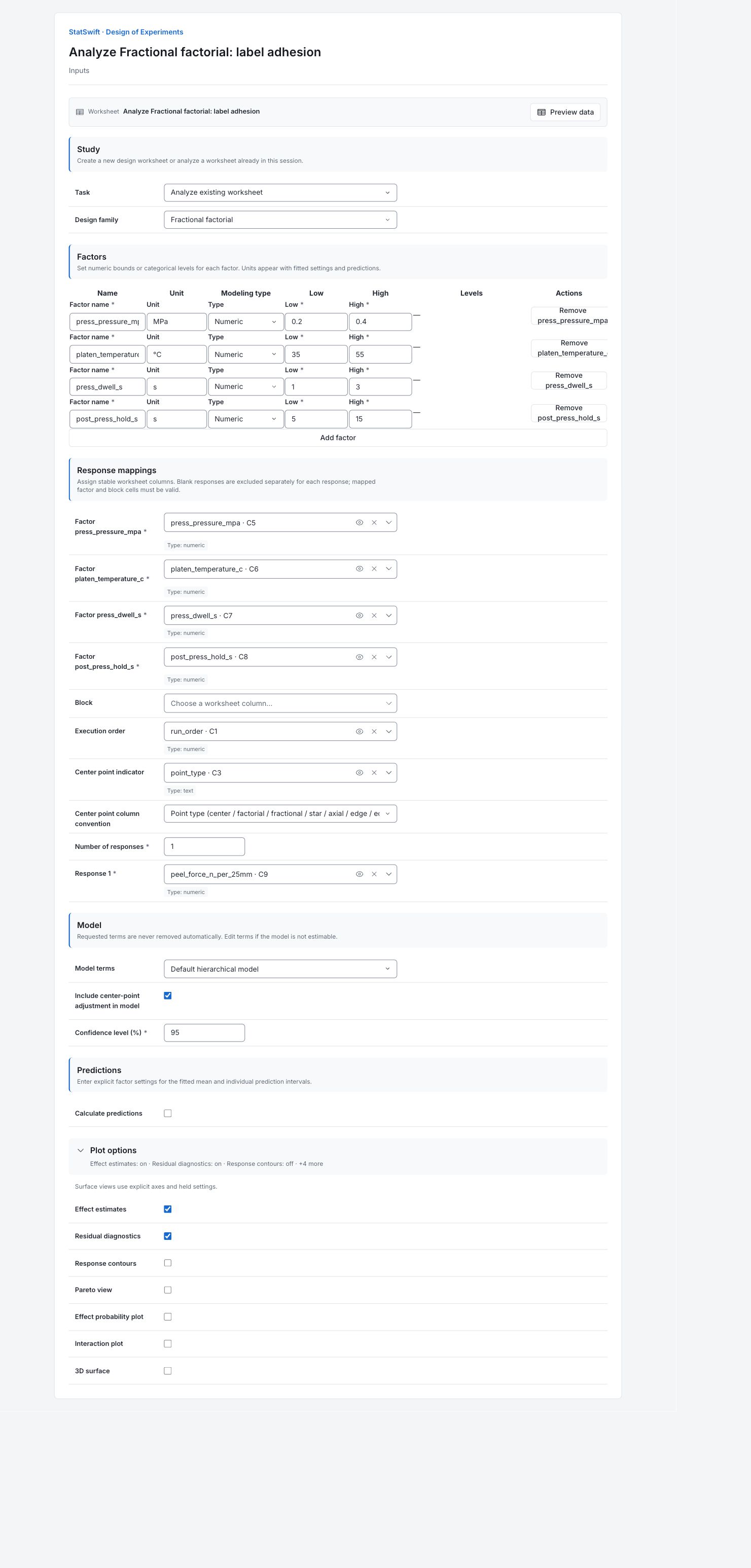Open the Block worksheet column dropdown

point(280,703)
